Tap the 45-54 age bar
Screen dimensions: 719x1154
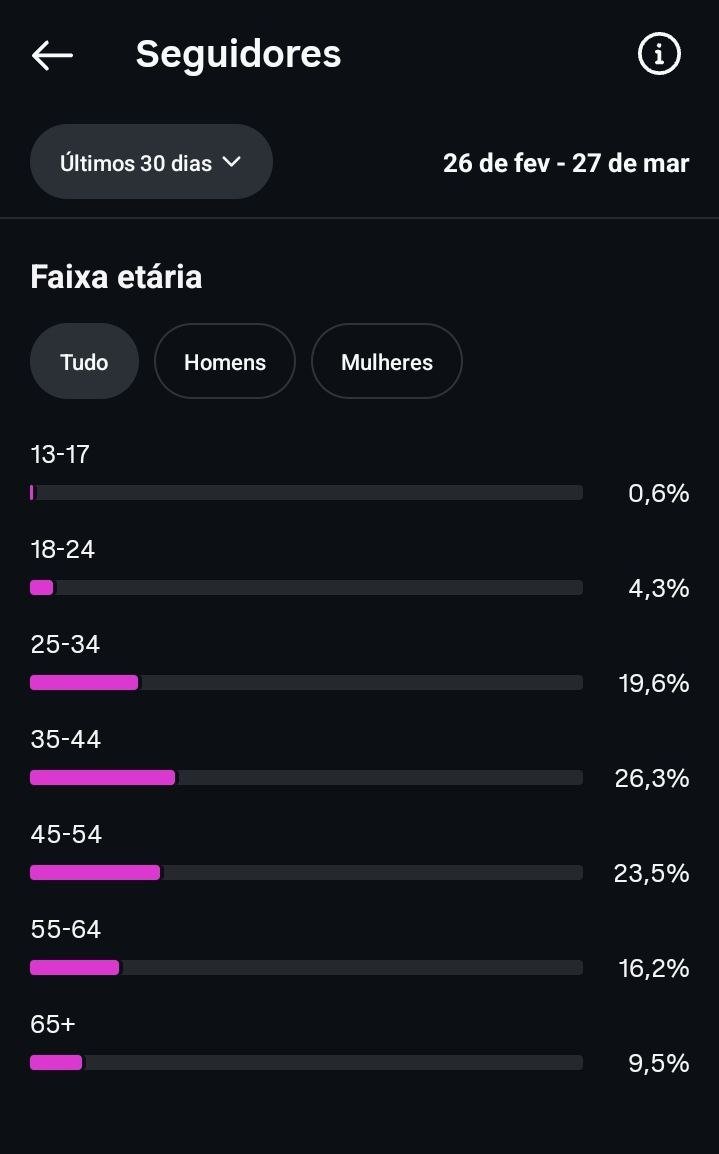(306, 873)
